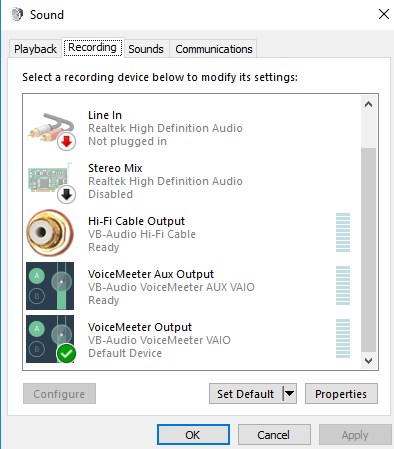The width and height of the screenshot is (394, 449).
Task: Click the VoiceMeeter Output level meter
Action: pos(343,338)
